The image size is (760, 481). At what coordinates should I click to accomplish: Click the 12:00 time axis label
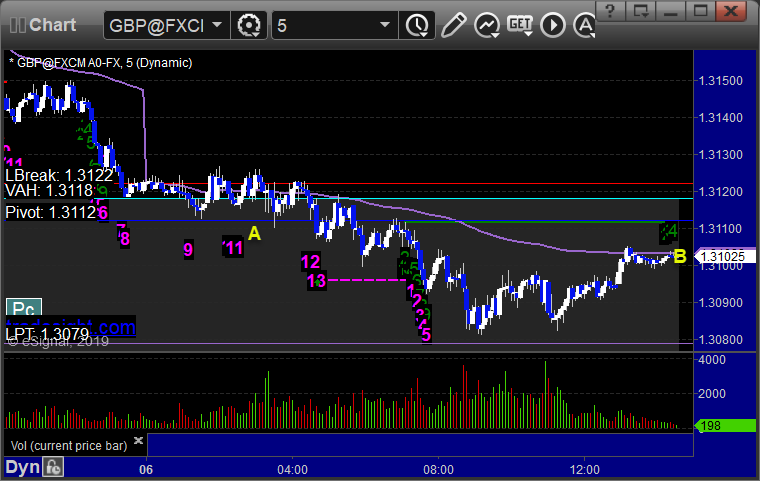585,470
